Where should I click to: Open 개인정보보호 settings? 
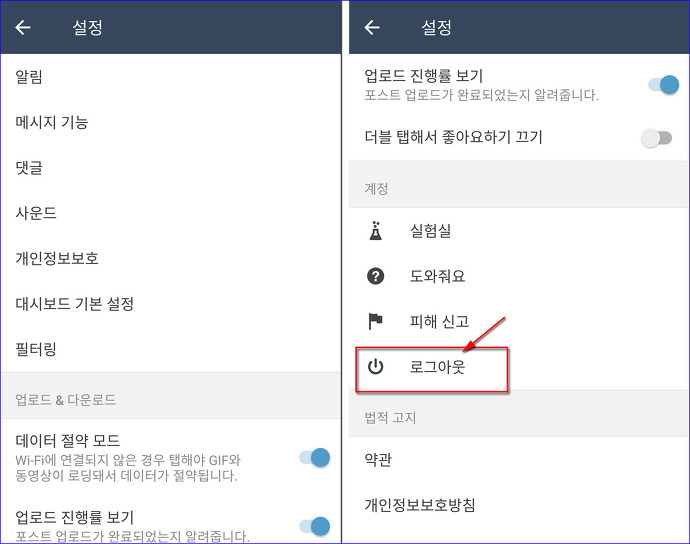click(x=171, y=258)
